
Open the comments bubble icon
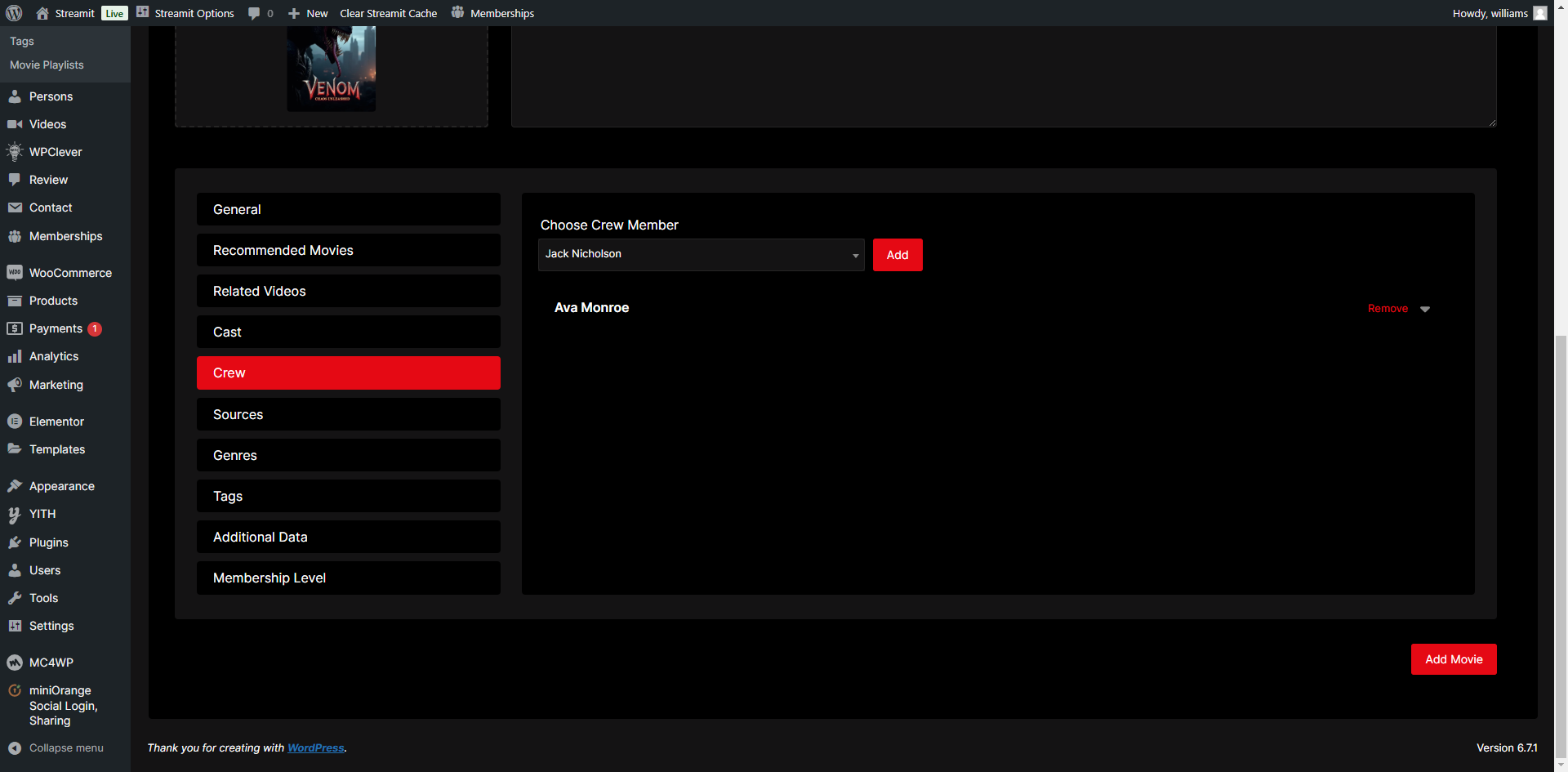254,13
